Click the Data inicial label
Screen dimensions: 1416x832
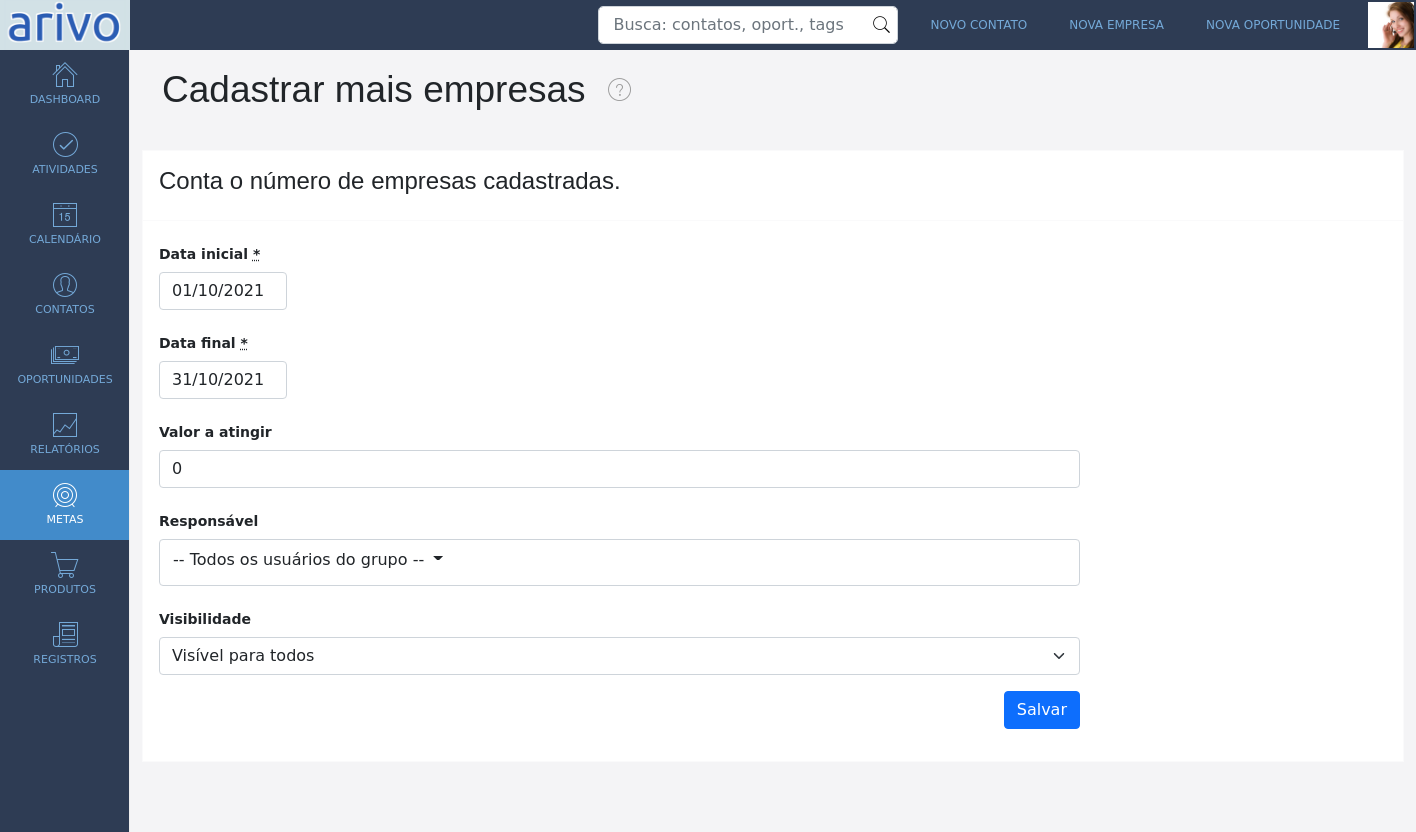click(209, 254)
